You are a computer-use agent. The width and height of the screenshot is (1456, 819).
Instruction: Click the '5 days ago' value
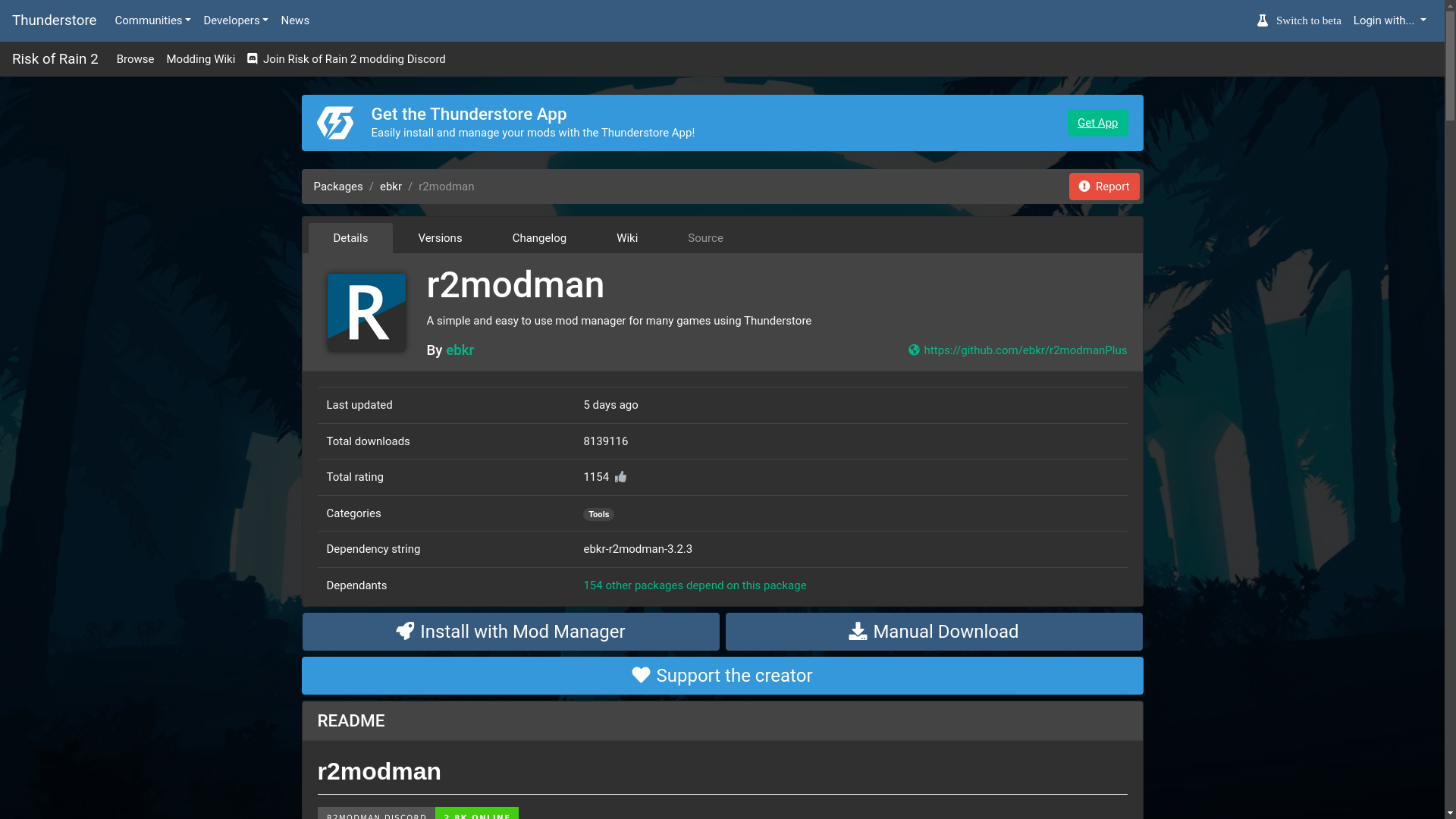pos(611,405)
